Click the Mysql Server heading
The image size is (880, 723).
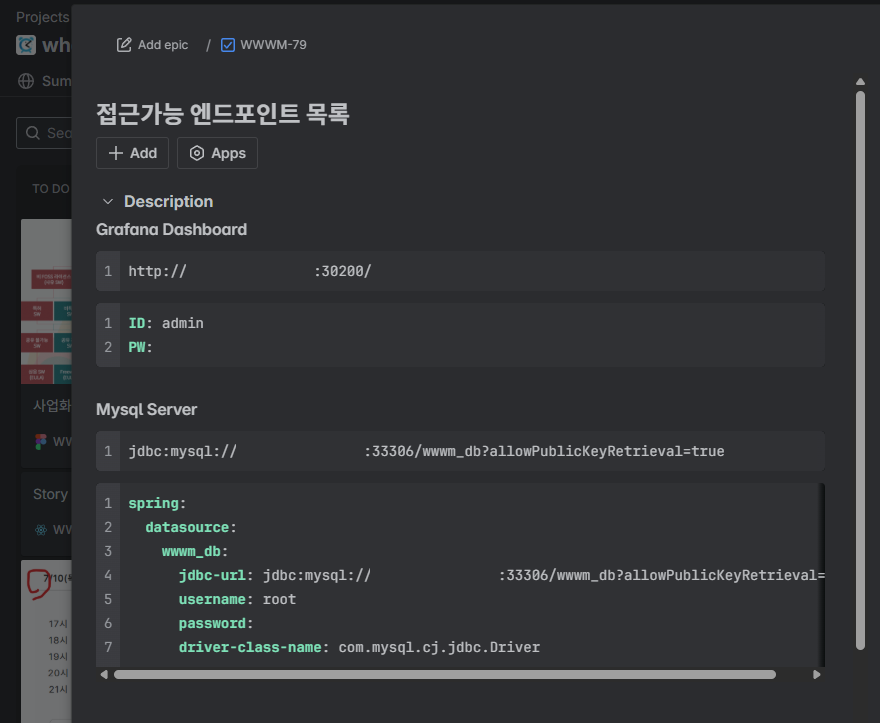coord(146,410)
